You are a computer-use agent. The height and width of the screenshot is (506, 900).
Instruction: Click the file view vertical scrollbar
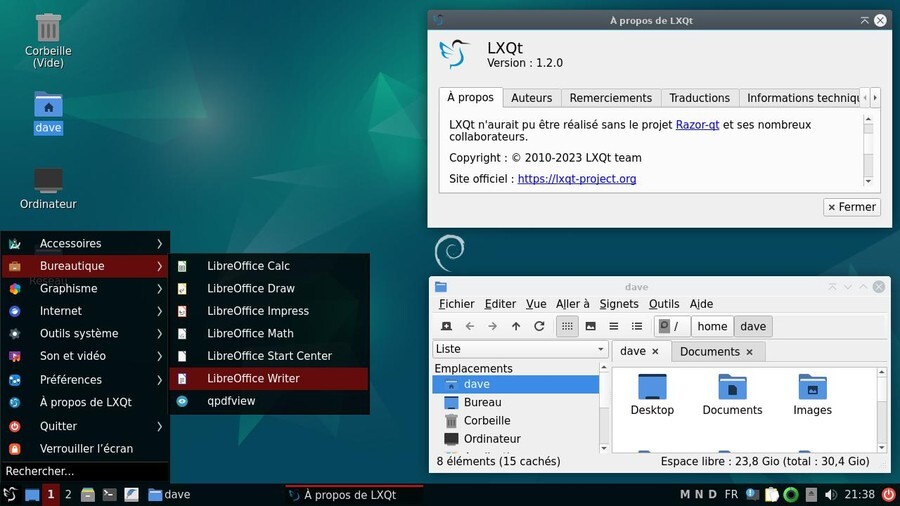[882, 410]
